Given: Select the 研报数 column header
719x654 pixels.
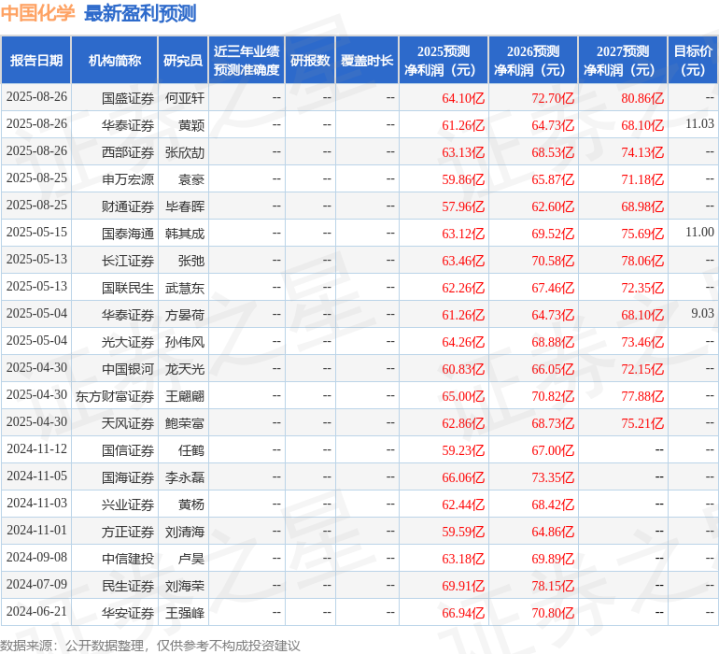Looking at the screenshot, I should [309, 60].
